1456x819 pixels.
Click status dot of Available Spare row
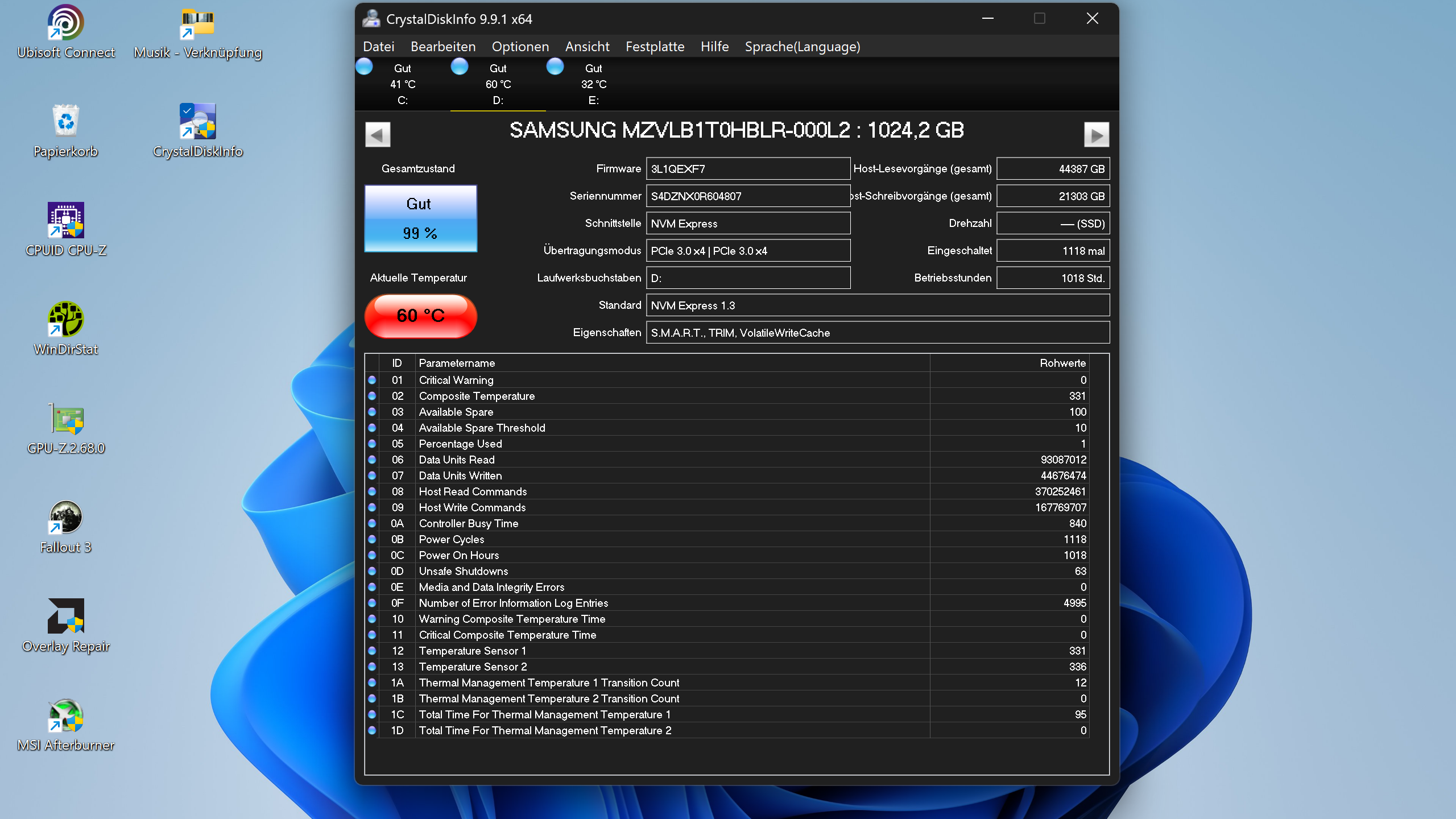pyautogui.click(x=372, y=411)
